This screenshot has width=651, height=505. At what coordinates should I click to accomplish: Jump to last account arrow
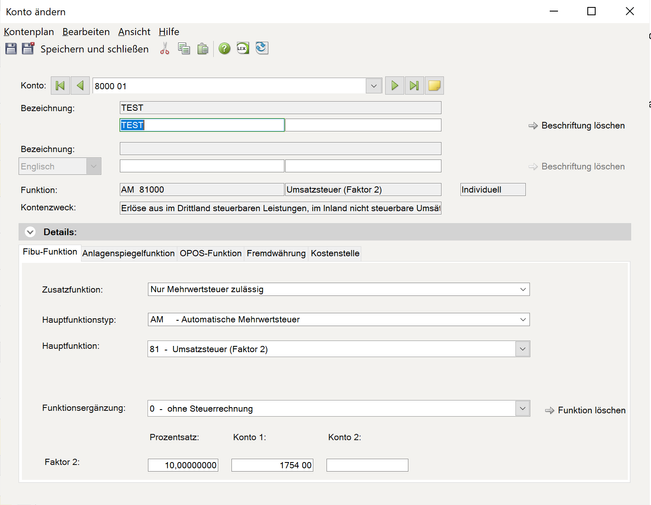click(x=414, y=86)
